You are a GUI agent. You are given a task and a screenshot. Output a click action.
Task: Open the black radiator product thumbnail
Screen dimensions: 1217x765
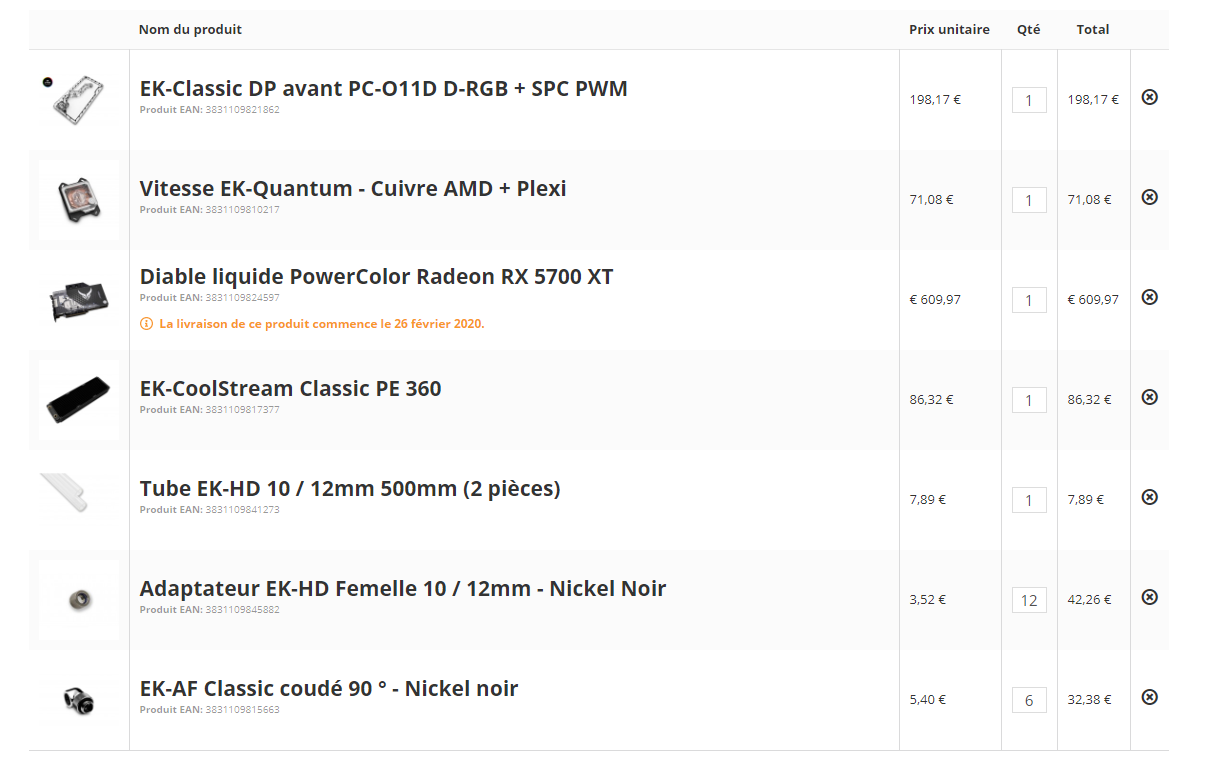[78, 400]
